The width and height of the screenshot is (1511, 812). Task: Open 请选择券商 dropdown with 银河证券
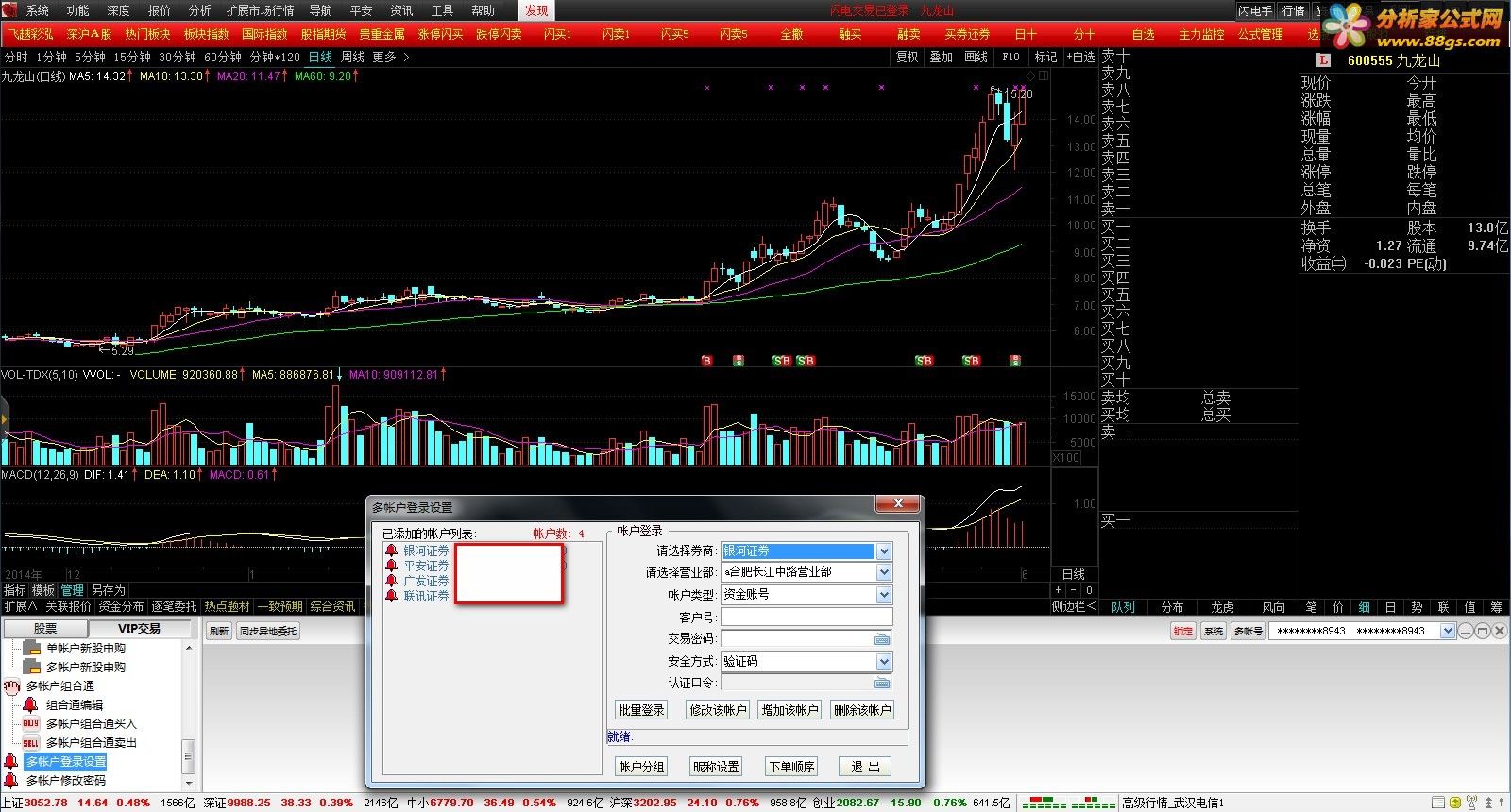[884, 551]
